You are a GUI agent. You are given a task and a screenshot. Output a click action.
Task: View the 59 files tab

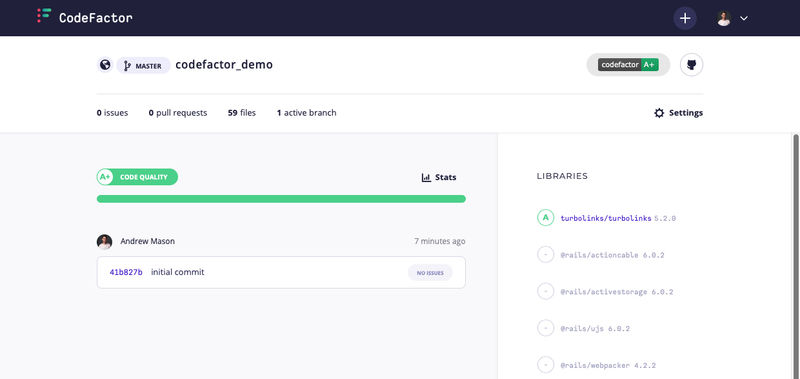pyautogui.click(x=242, y=113)
